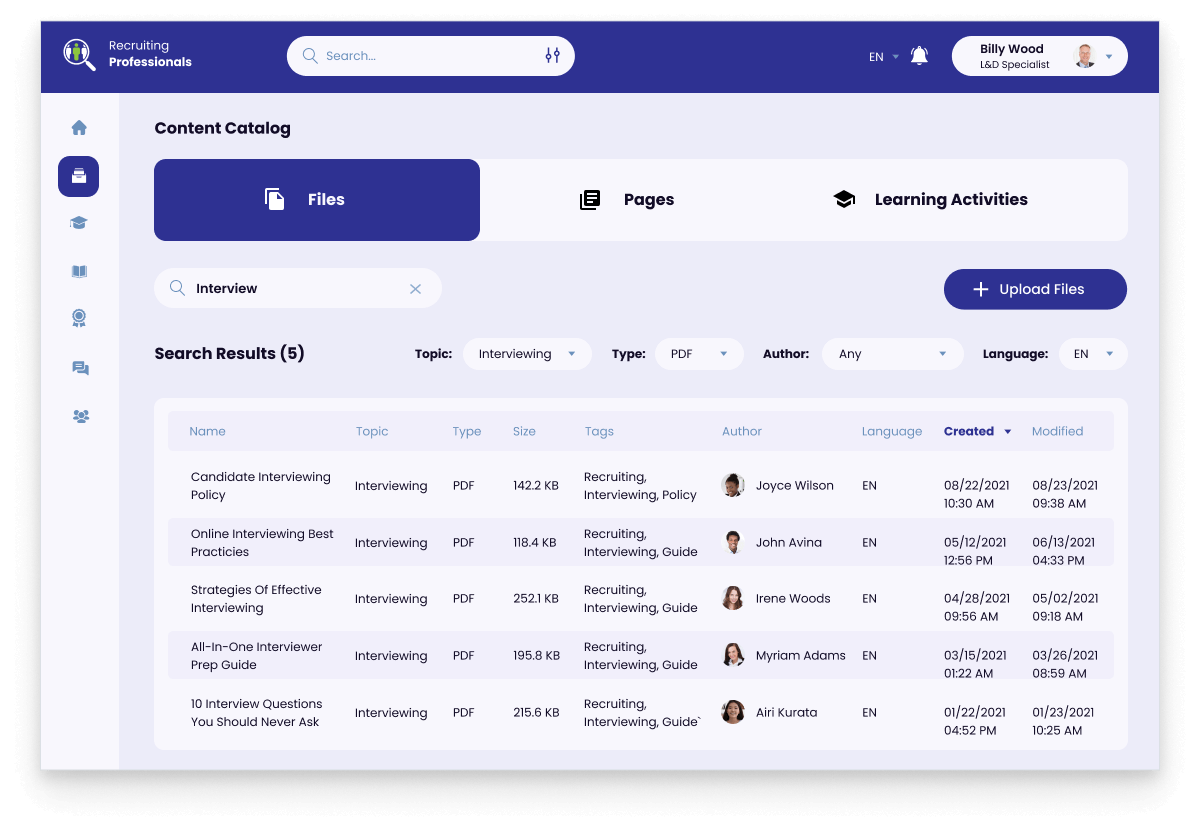Open the book icon in sidebar
This screenshot has height=831, width=1200.
click(79, 271)
